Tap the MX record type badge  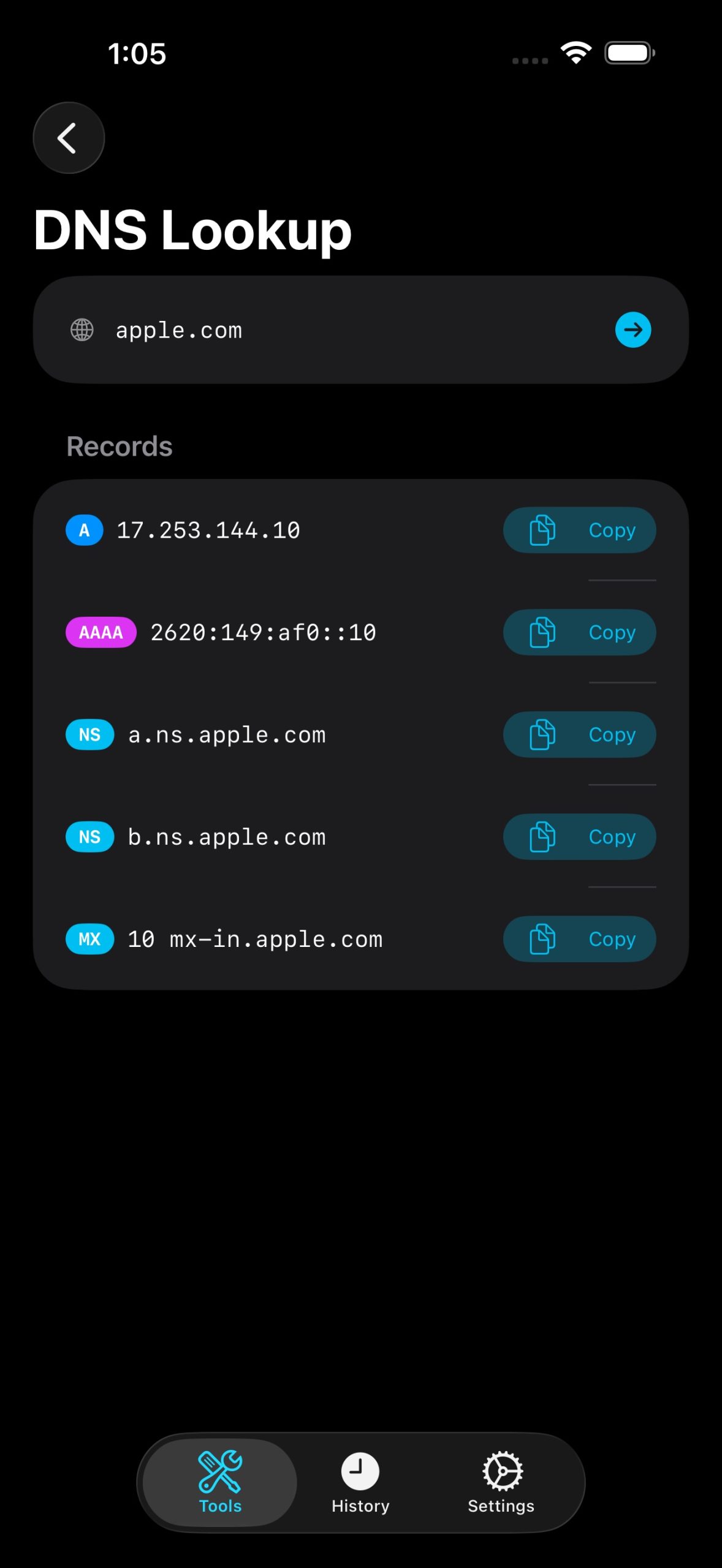coord(89,939)
